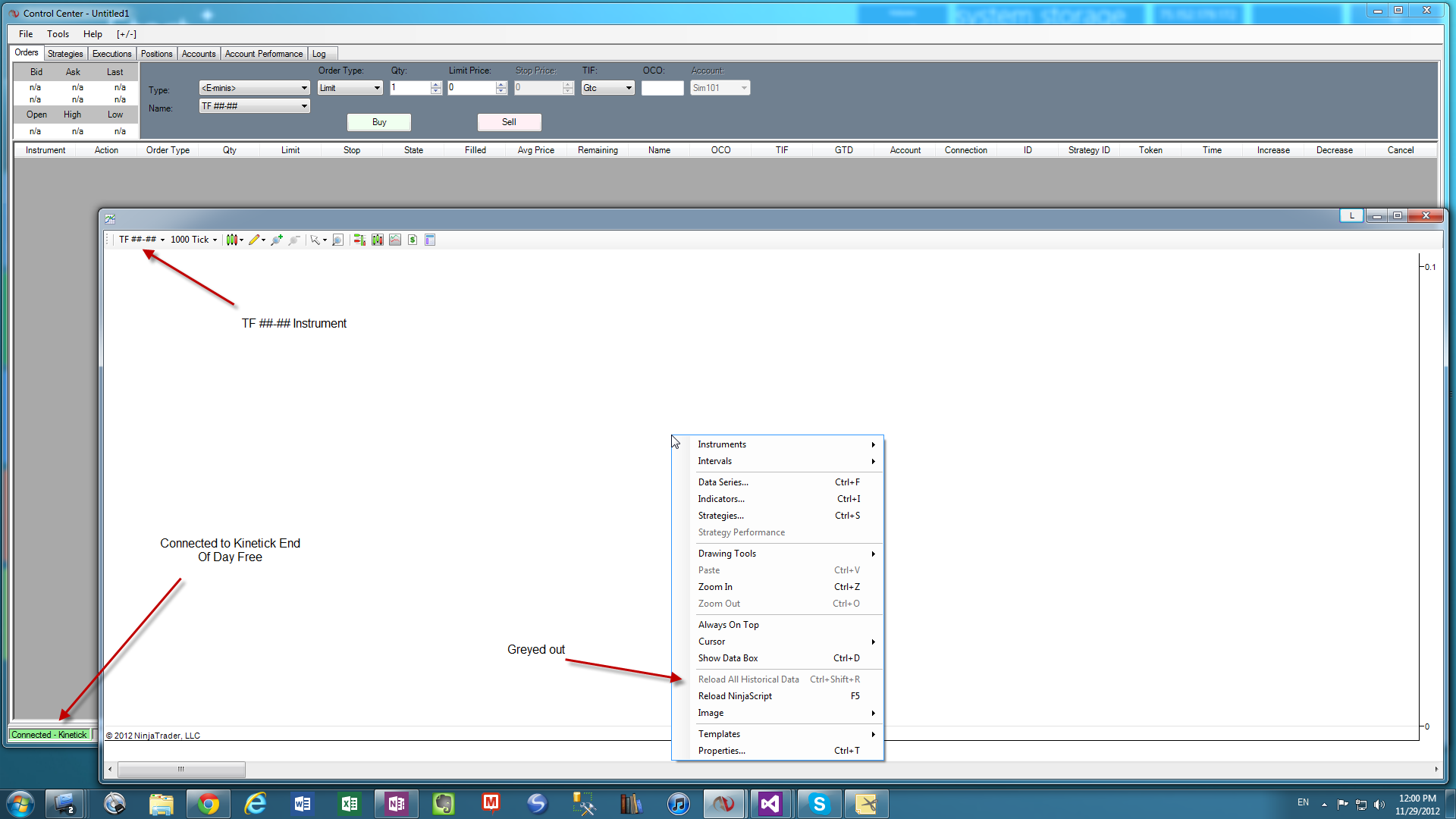Click the zoom frame magnifier icon
Screen dimensions: 1456x819
(x=338, y=240)
